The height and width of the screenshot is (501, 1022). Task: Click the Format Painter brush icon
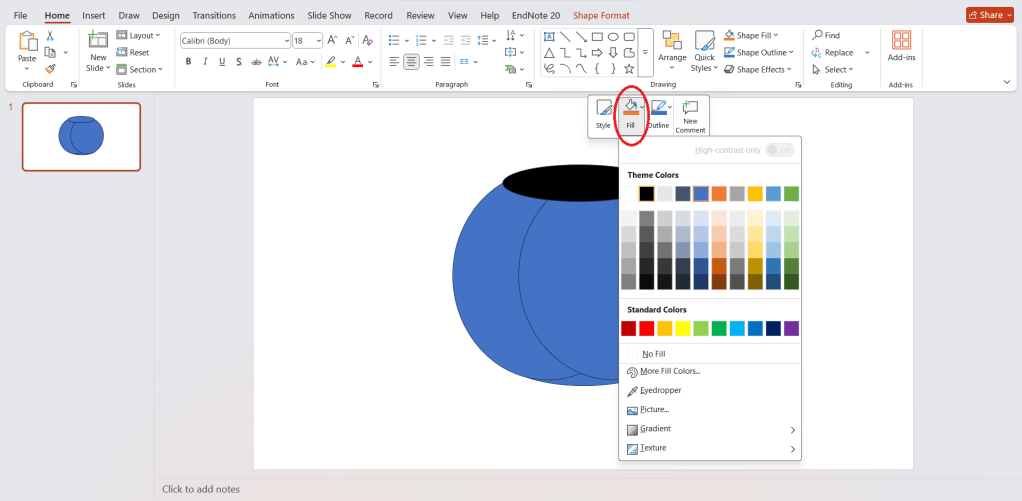point(50,69)
